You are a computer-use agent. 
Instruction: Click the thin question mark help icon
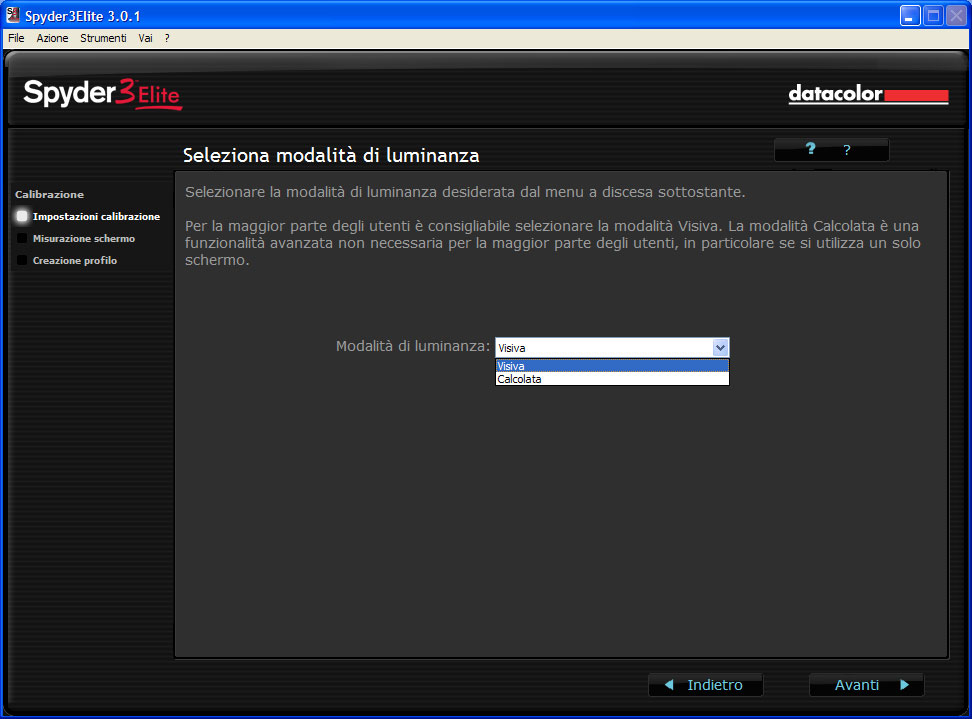tap(847, 150)
